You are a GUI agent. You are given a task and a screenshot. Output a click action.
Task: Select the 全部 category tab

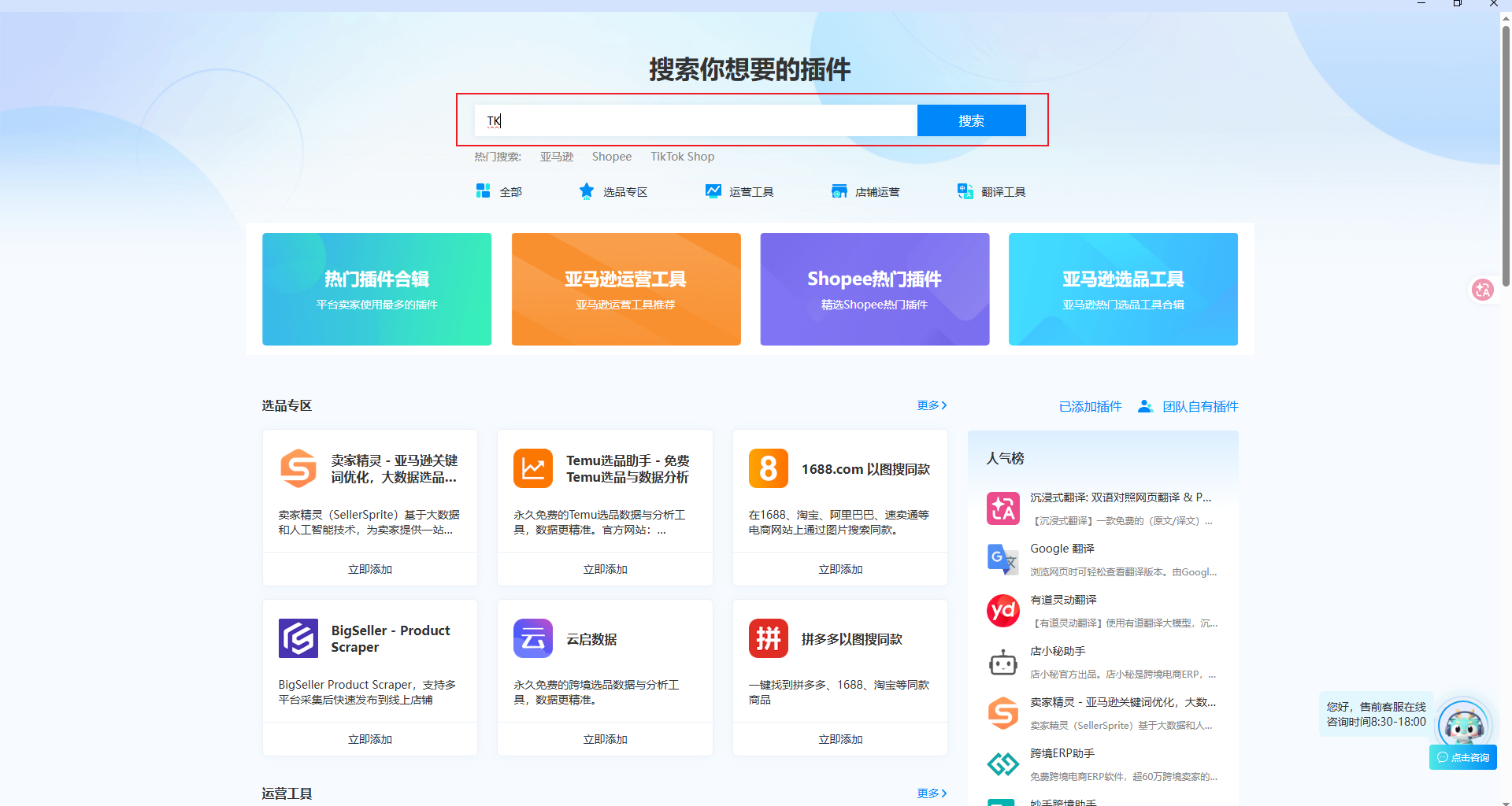click(x=499, y=191)
